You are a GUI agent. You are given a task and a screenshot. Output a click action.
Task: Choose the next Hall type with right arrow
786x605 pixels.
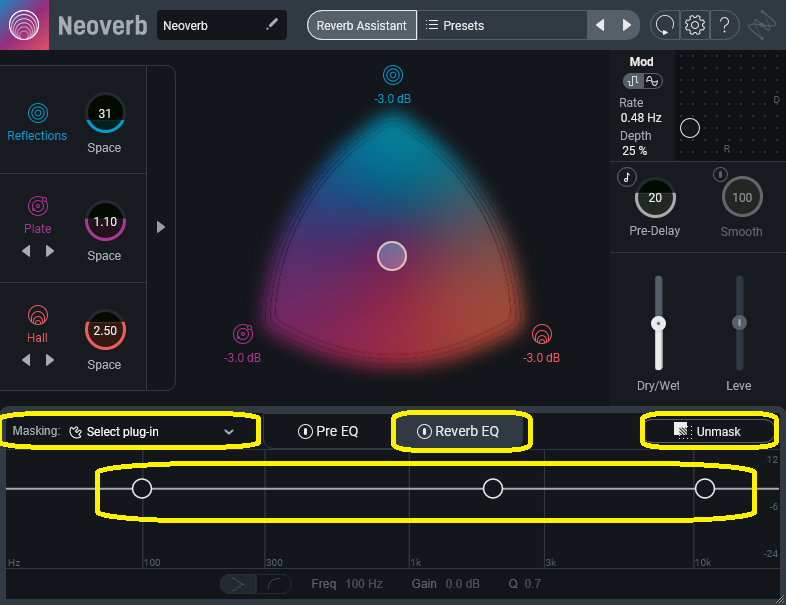click(50, 360)
